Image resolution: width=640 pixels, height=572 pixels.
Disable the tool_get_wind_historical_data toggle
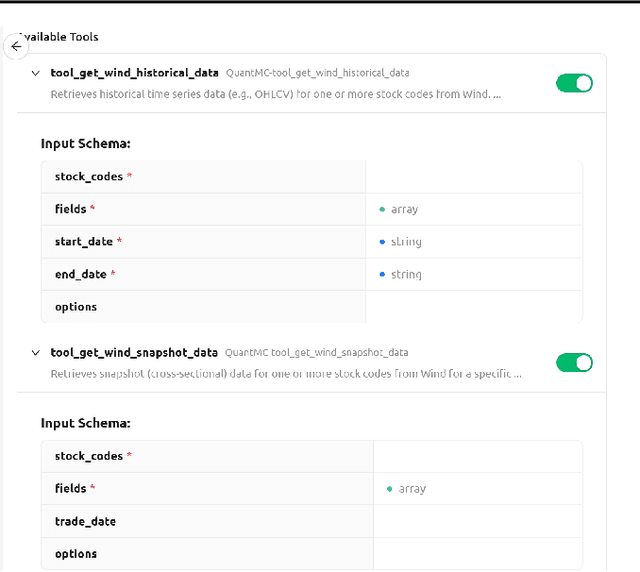574,83
